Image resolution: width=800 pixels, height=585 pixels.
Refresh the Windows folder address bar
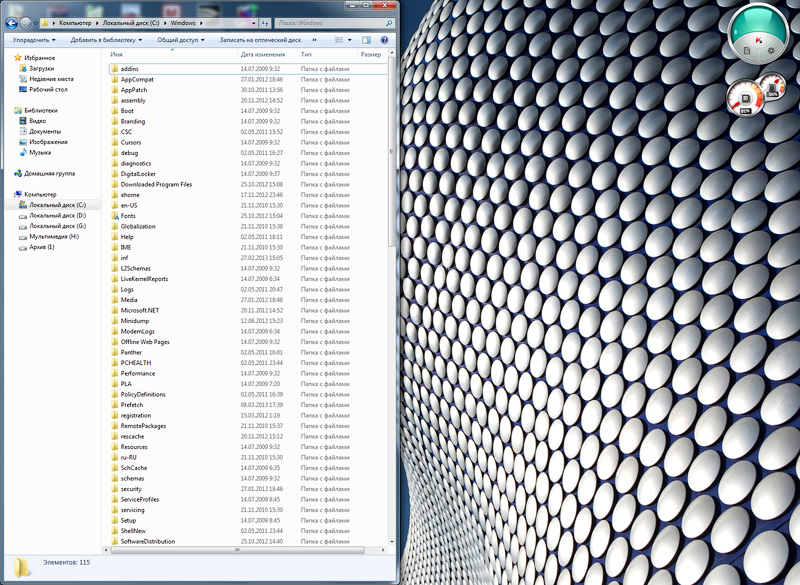click(265, 23)
